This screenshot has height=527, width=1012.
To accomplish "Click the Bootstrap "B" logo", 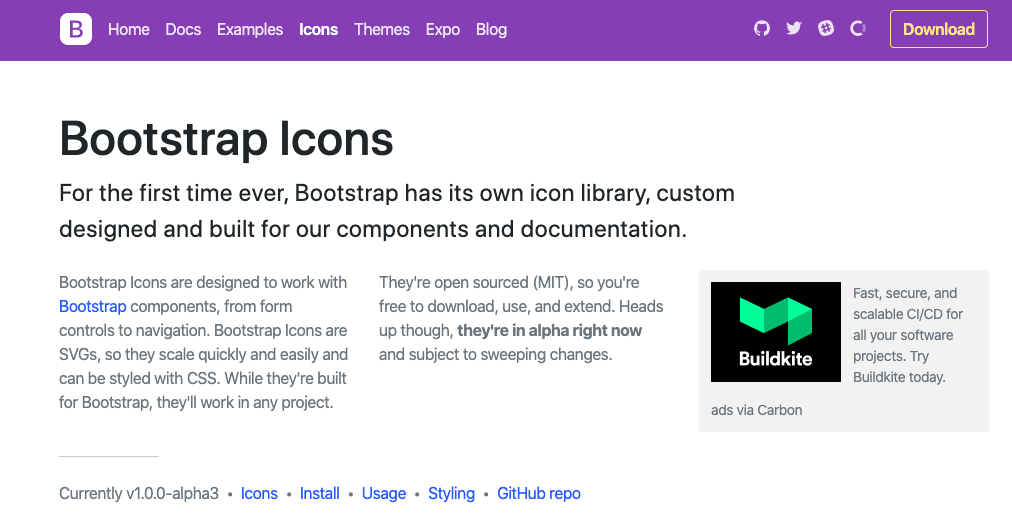I will coord(76,29).
